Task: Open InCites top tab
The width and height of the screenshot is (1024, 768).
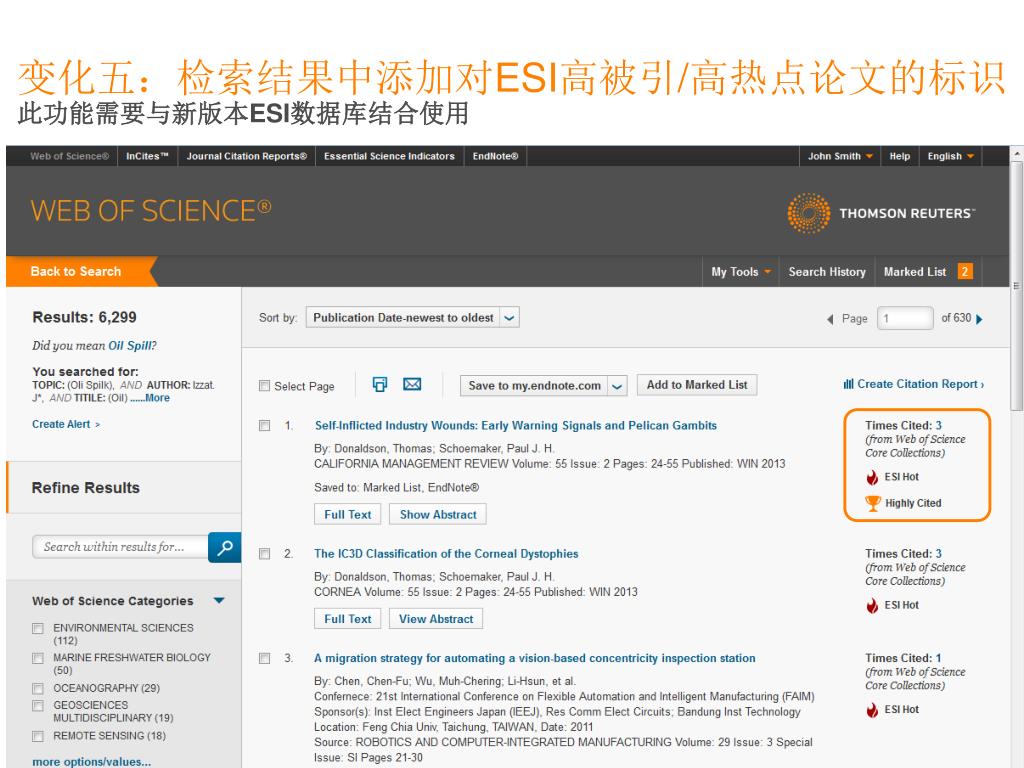Action: 147,156
